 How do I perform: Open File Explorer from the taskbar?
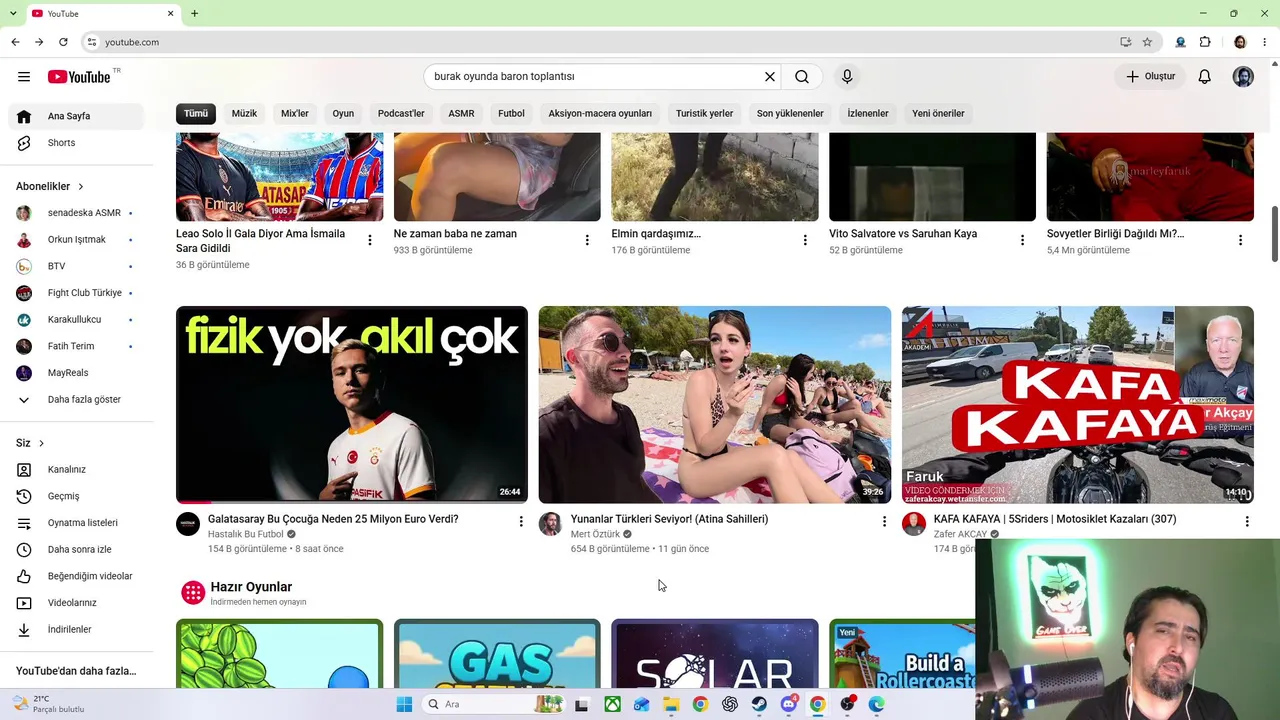(671, 704)
